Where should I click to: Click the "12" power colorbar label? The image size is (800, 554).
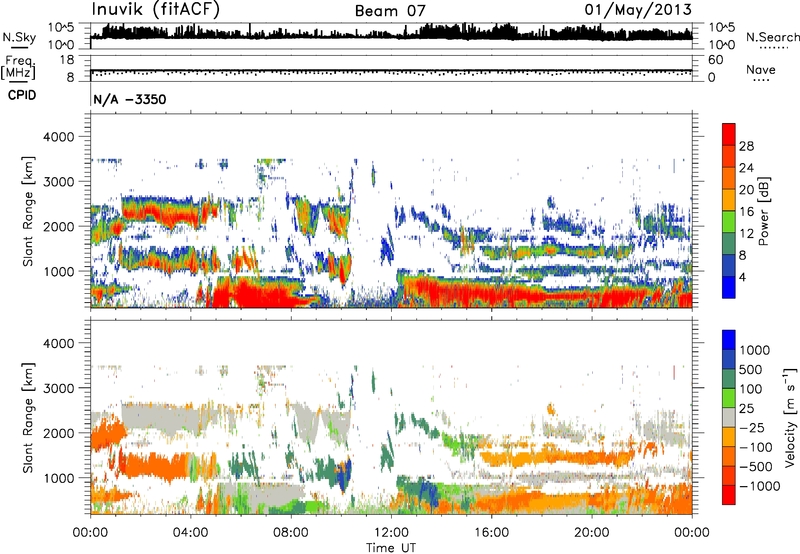(x=746, y=234)
